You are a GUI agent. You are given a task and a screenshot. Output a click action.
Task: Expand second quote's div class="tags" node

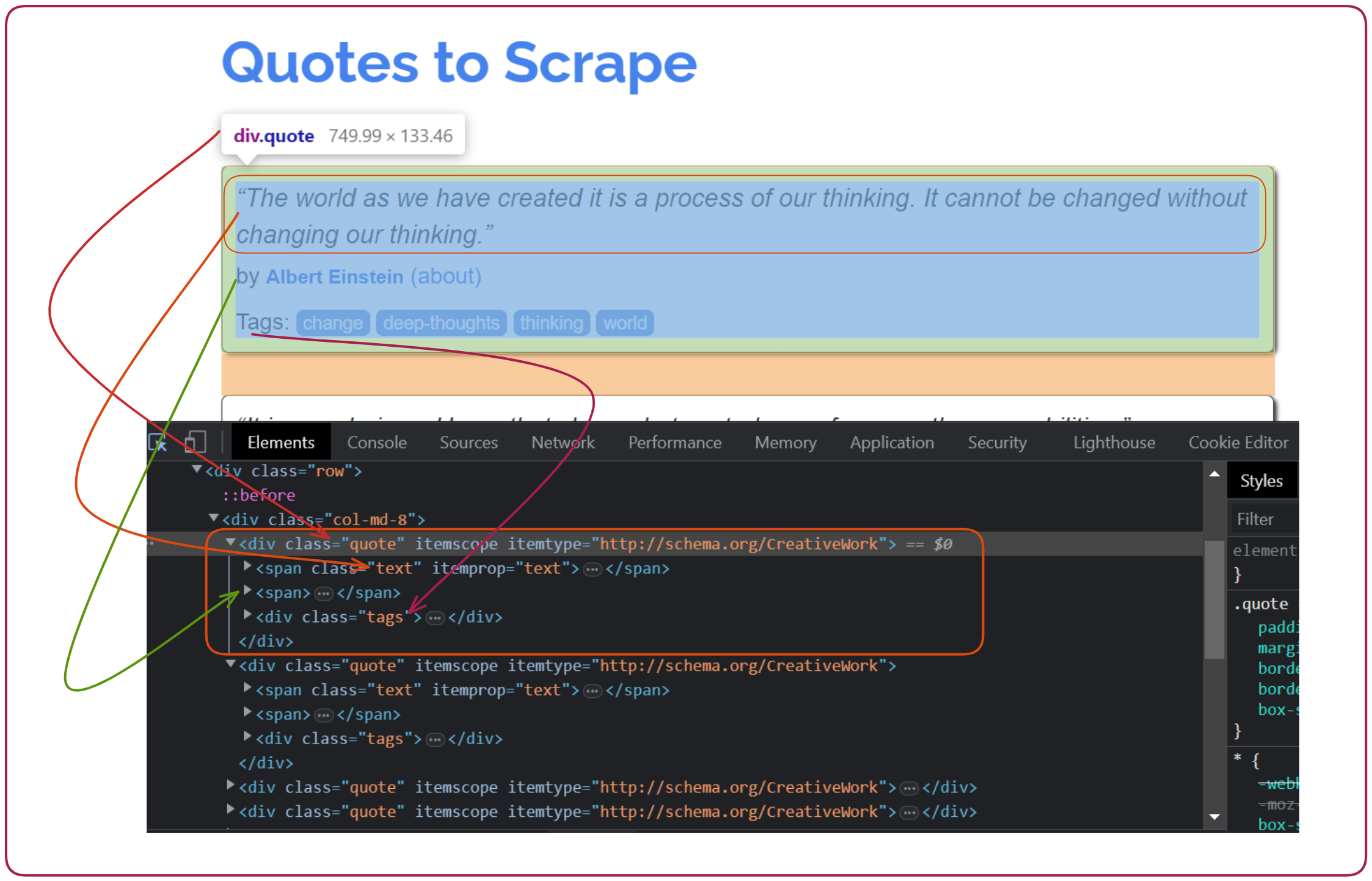coord(247,737)
